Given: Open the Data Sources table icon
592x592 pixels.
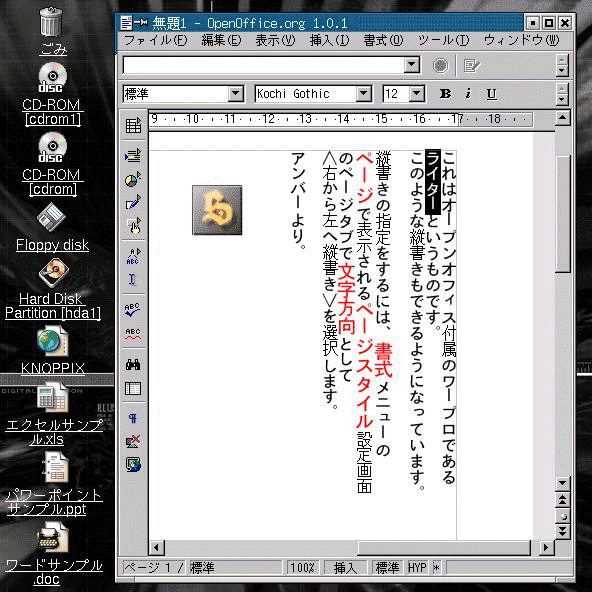Looking at the screenshot, I should (133, 388).
